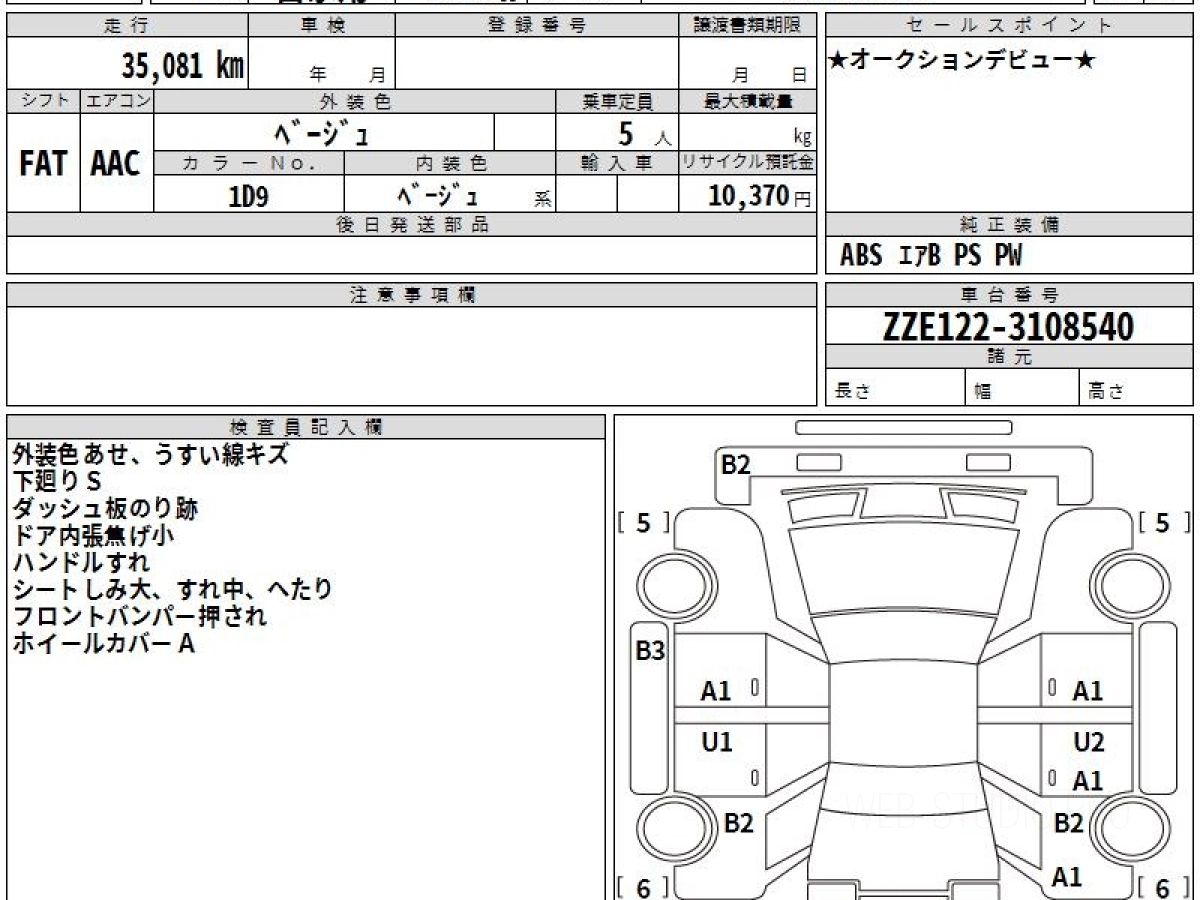Select the AAC air conditioner value

point(117,163)
